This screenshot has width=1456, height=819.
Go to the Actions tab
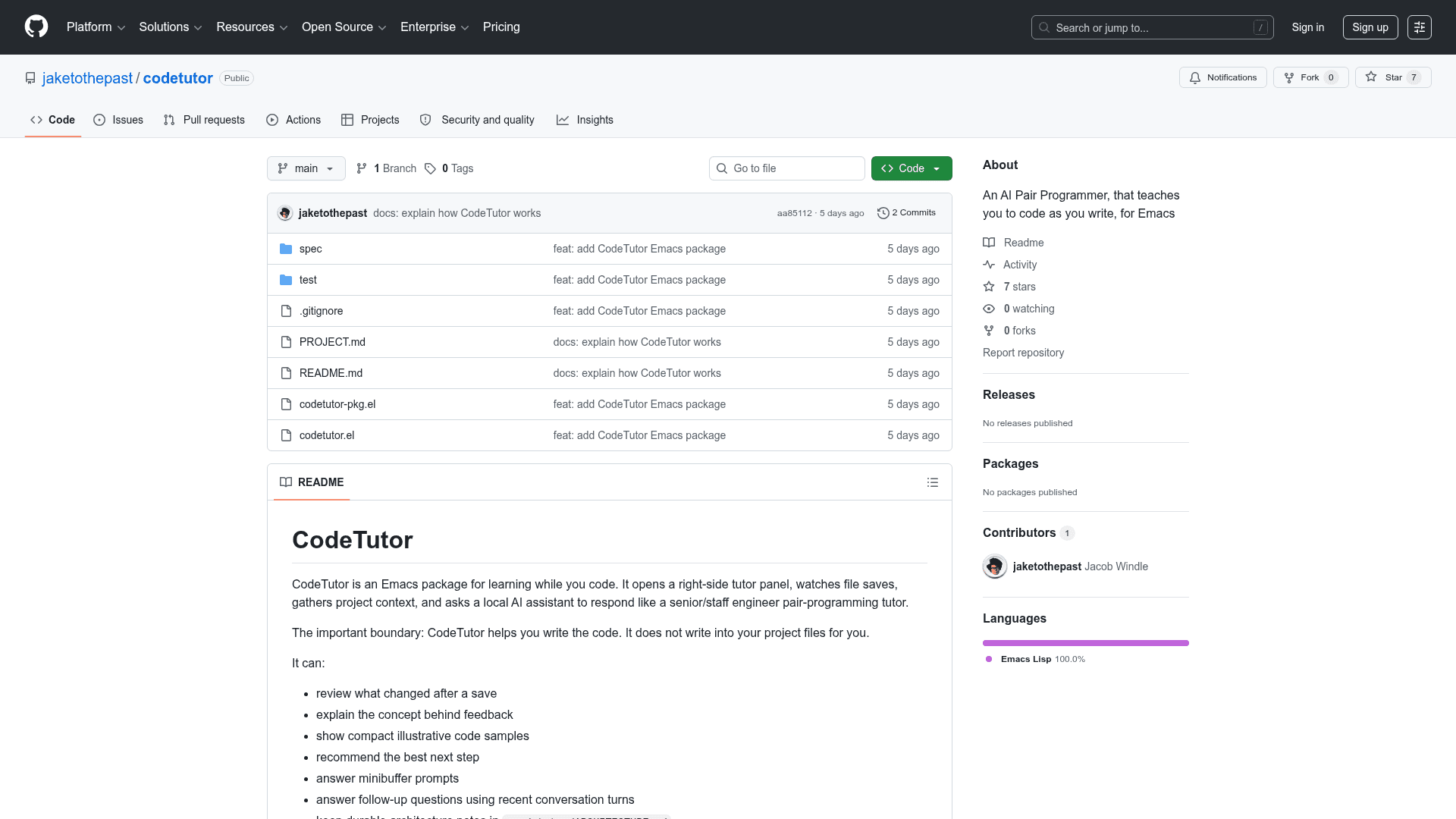[293, 120]
